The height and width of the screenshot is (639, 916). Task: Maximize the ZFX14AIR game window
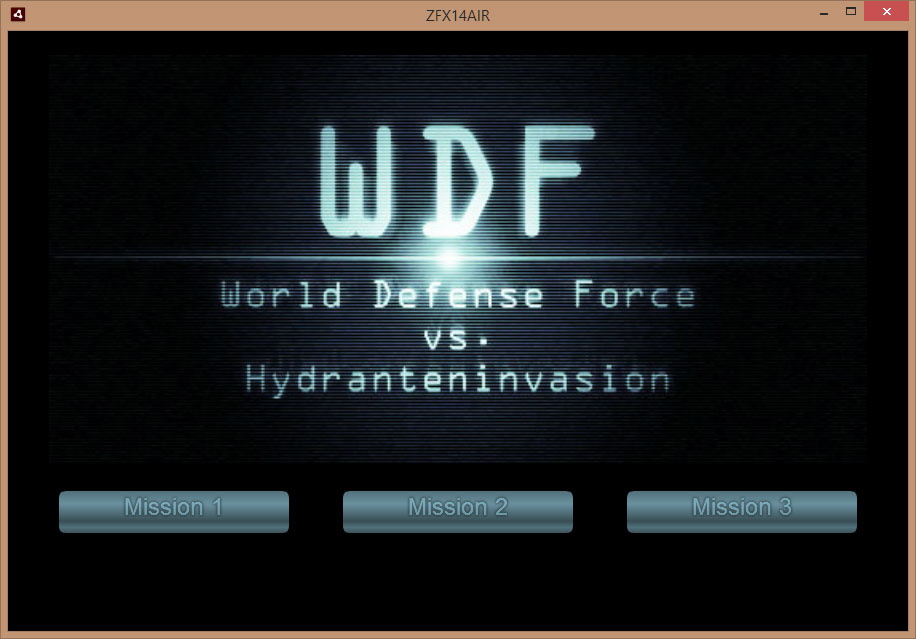[852, 13]
